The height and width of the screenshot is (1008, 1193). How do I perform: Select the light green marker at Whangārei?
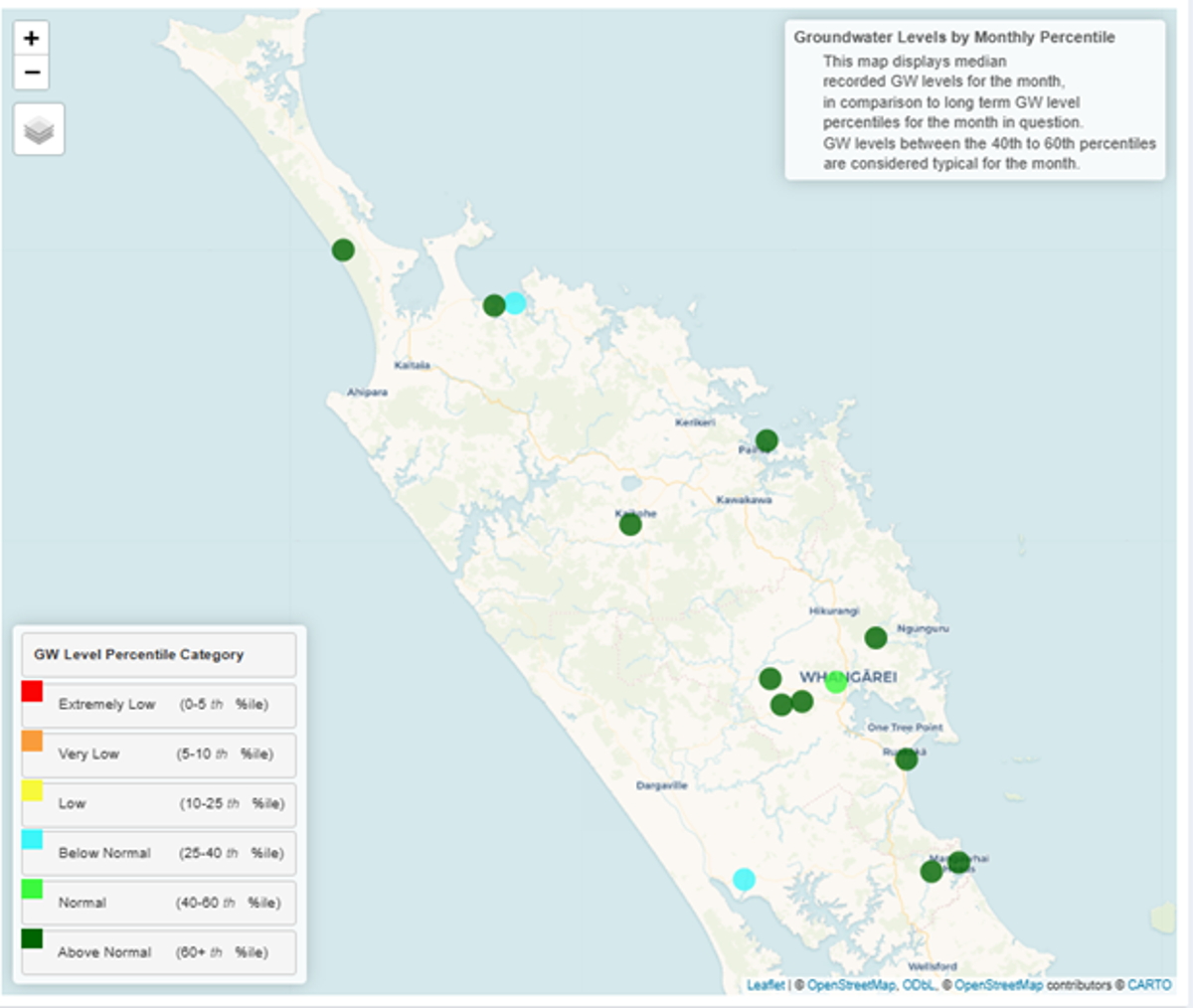(x=836, y=682)
